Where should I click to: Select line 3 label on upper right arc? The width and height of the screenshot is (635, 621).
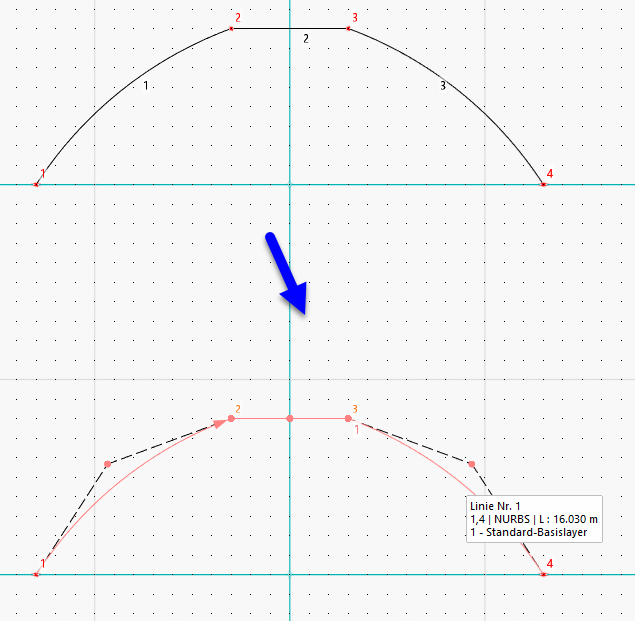tap(443, 85)
